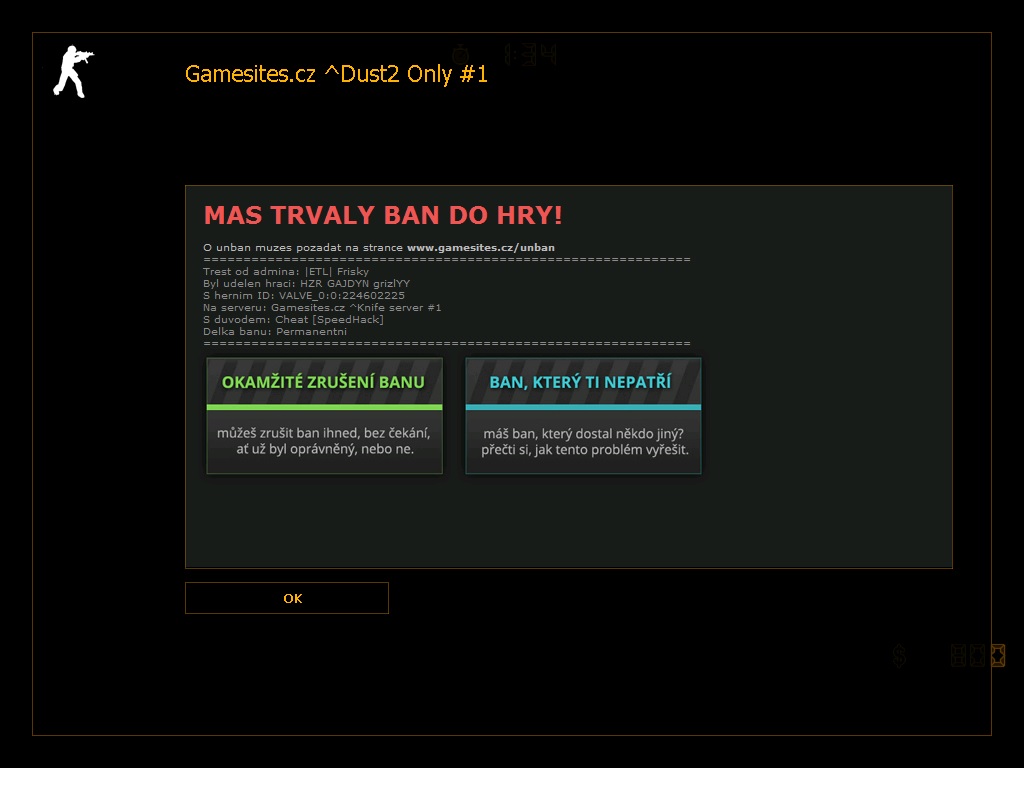Open the OKAMŽITÉ ZRUŠENÍ BANU banner
This screenshot has height=785, width=1024.
(x=324, y=382)
